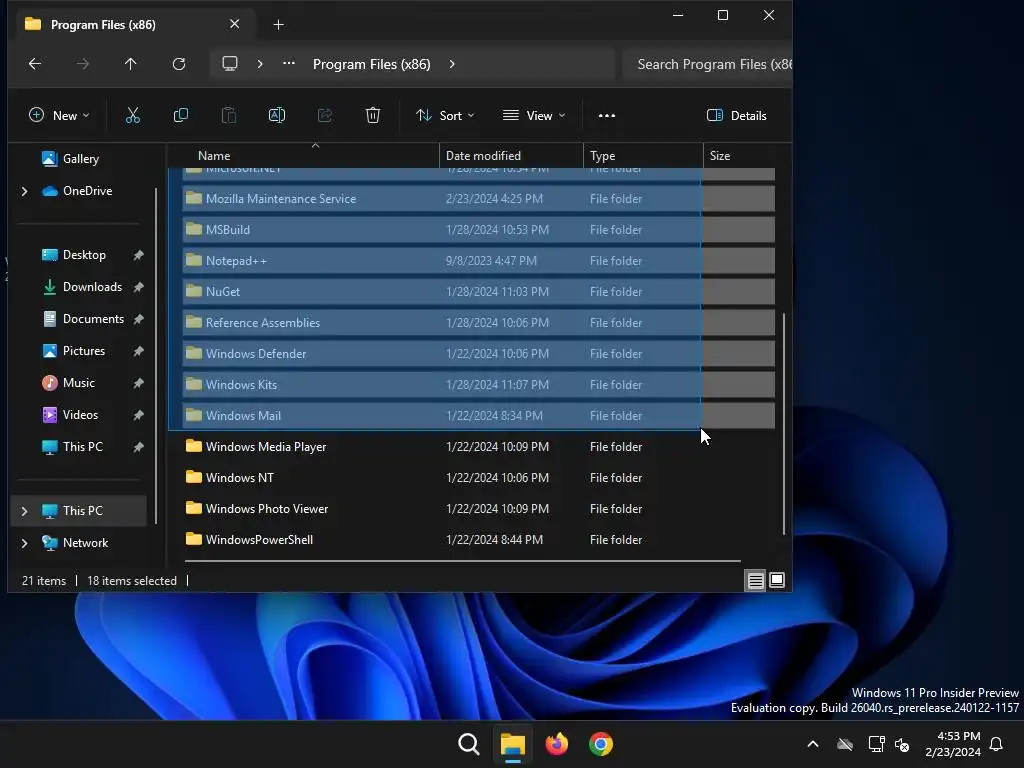
Task: Open the See more three-dots menu
Action: [607, 116]
